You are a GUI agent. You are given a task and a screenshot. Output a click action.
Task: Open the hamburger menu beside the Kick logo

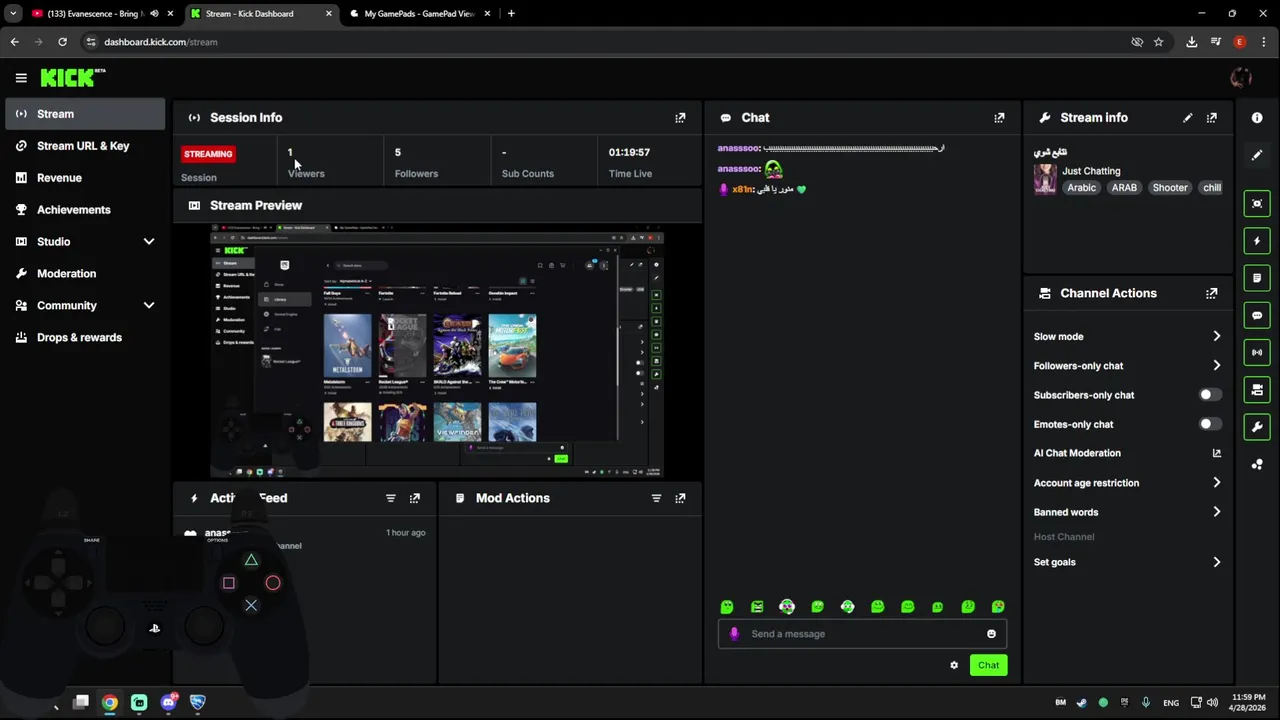[21, 78]
